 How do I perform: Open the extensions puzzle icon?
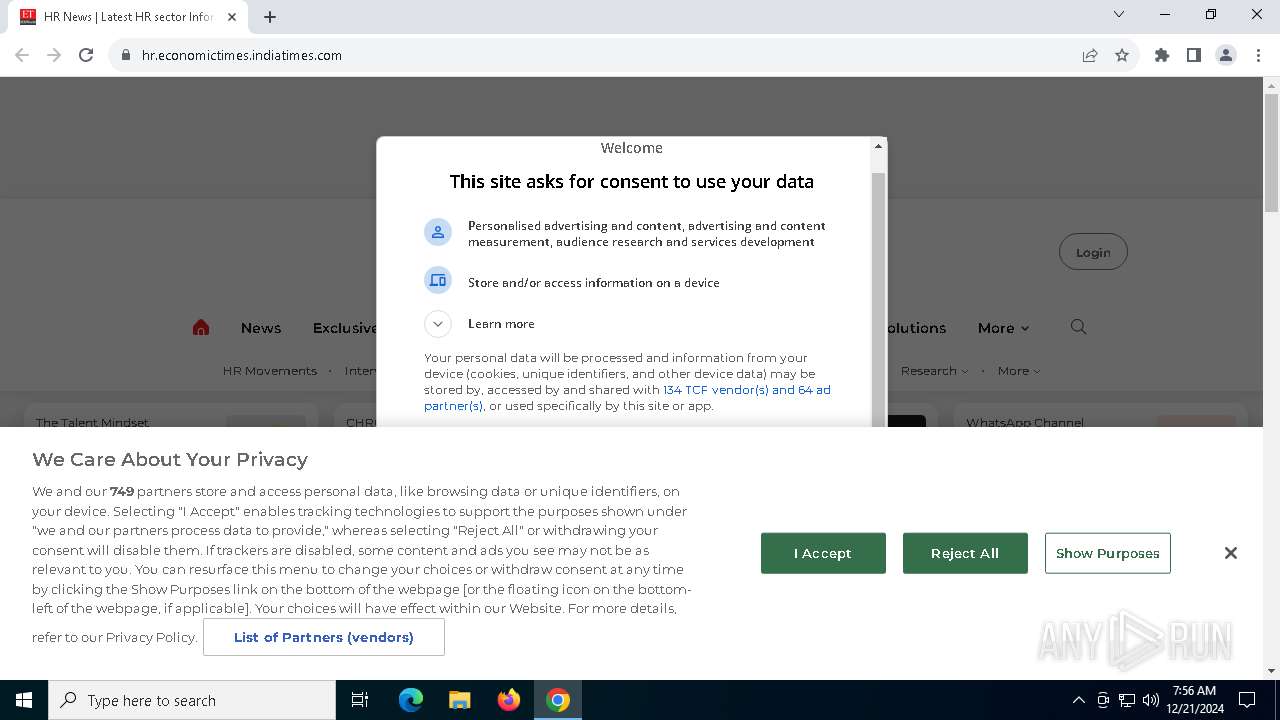click(x=1162, y=55)
